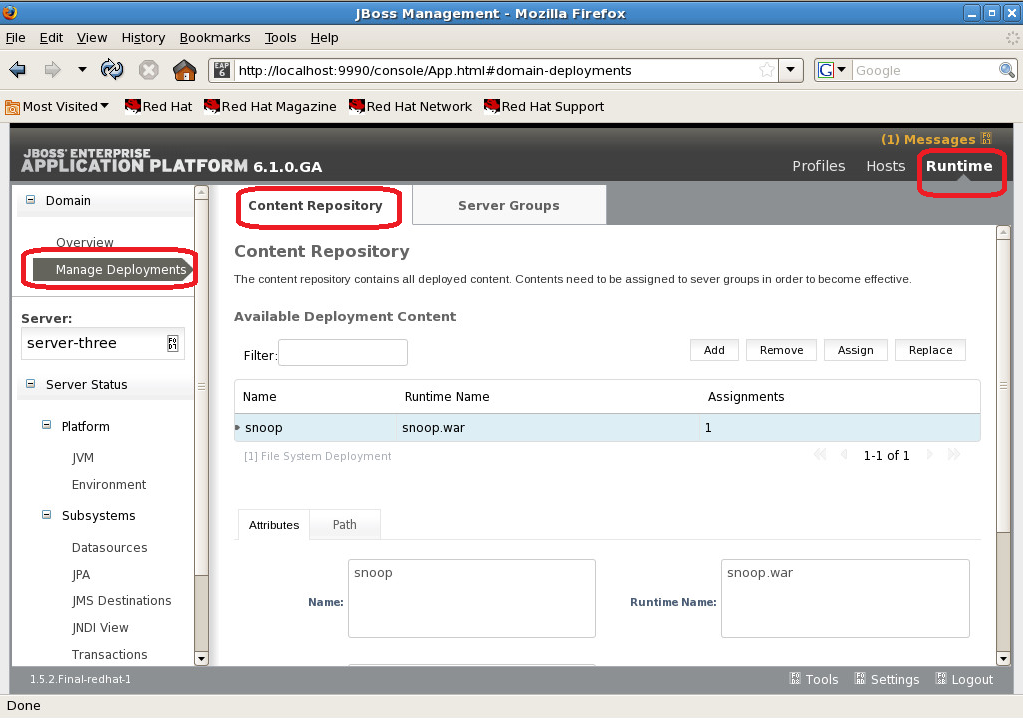1023x718 pixels.
Task: Open the Transactions subsystem
Action: pos(110,654)
